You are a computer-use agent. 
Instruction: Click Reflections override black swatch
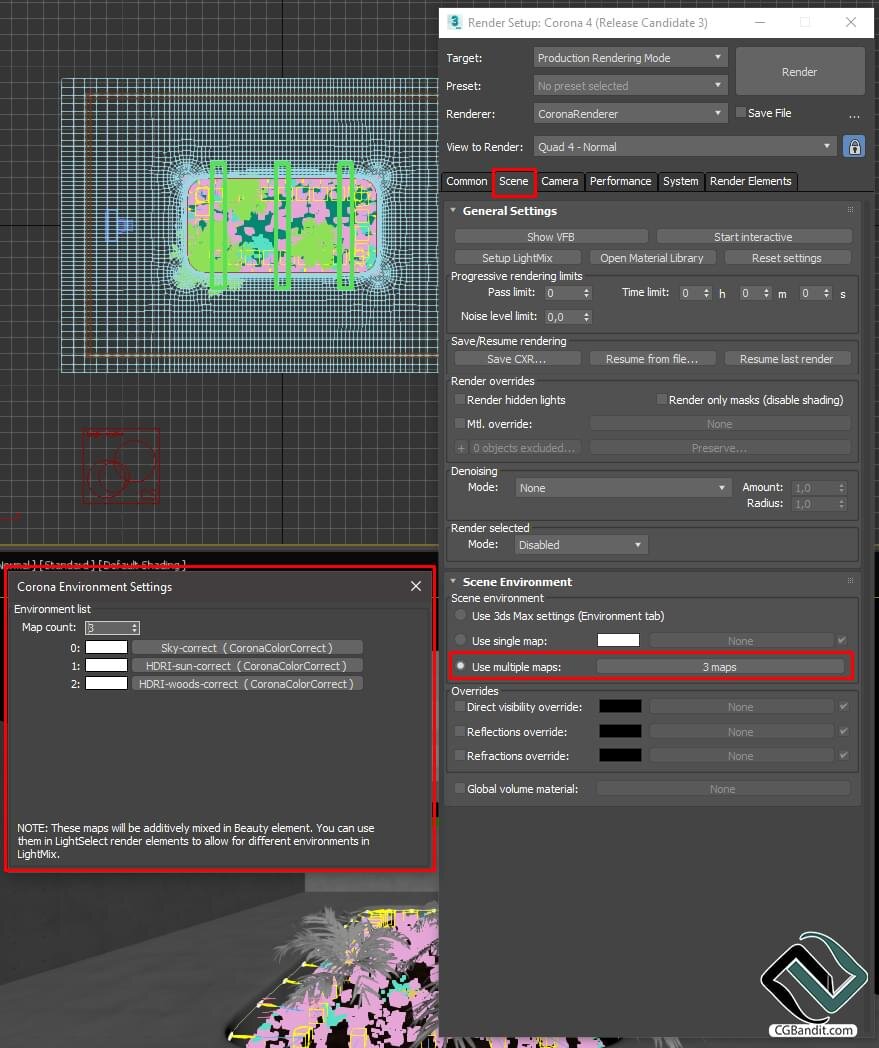point(620,731)
